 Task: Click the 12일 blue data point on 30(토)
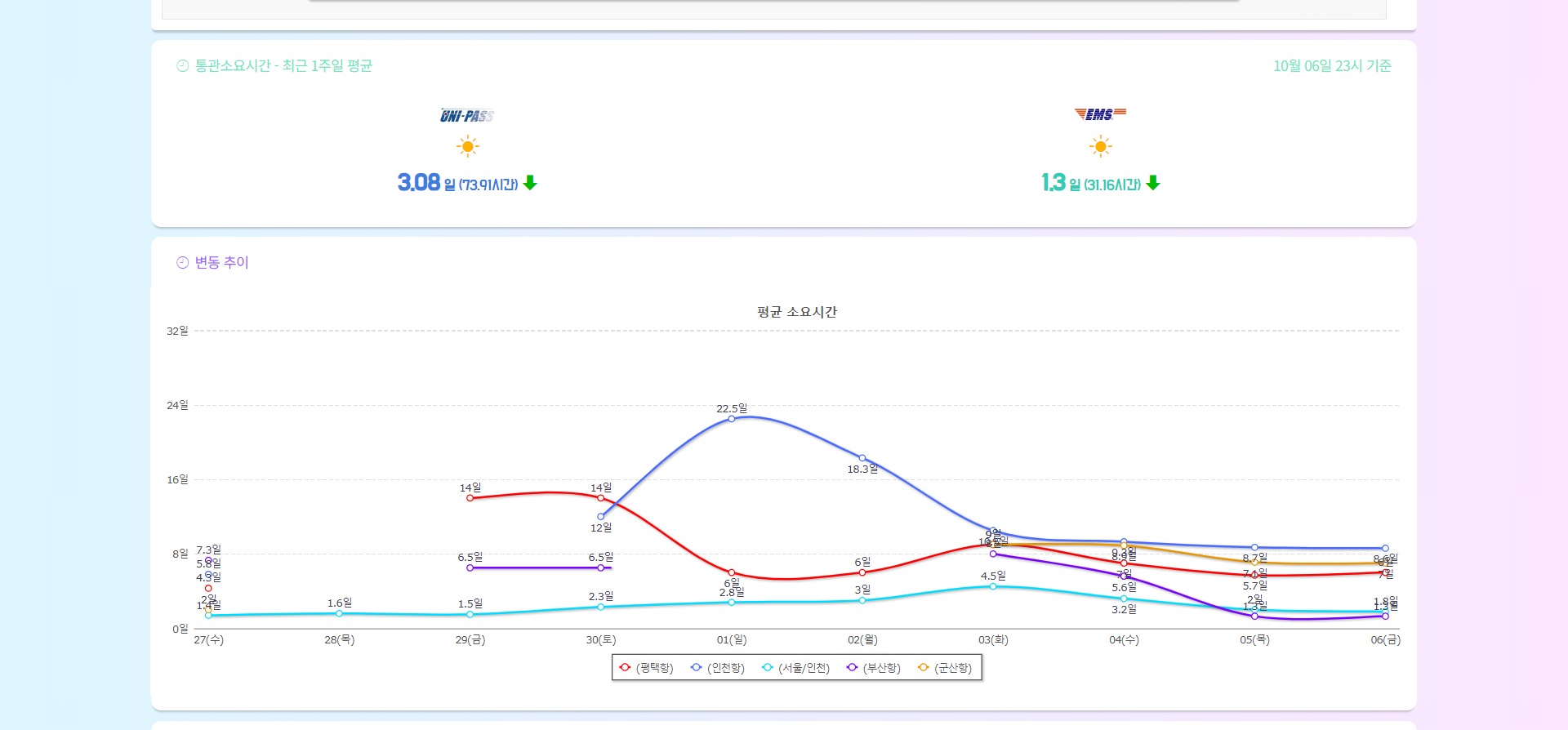(x=601, y=517)
